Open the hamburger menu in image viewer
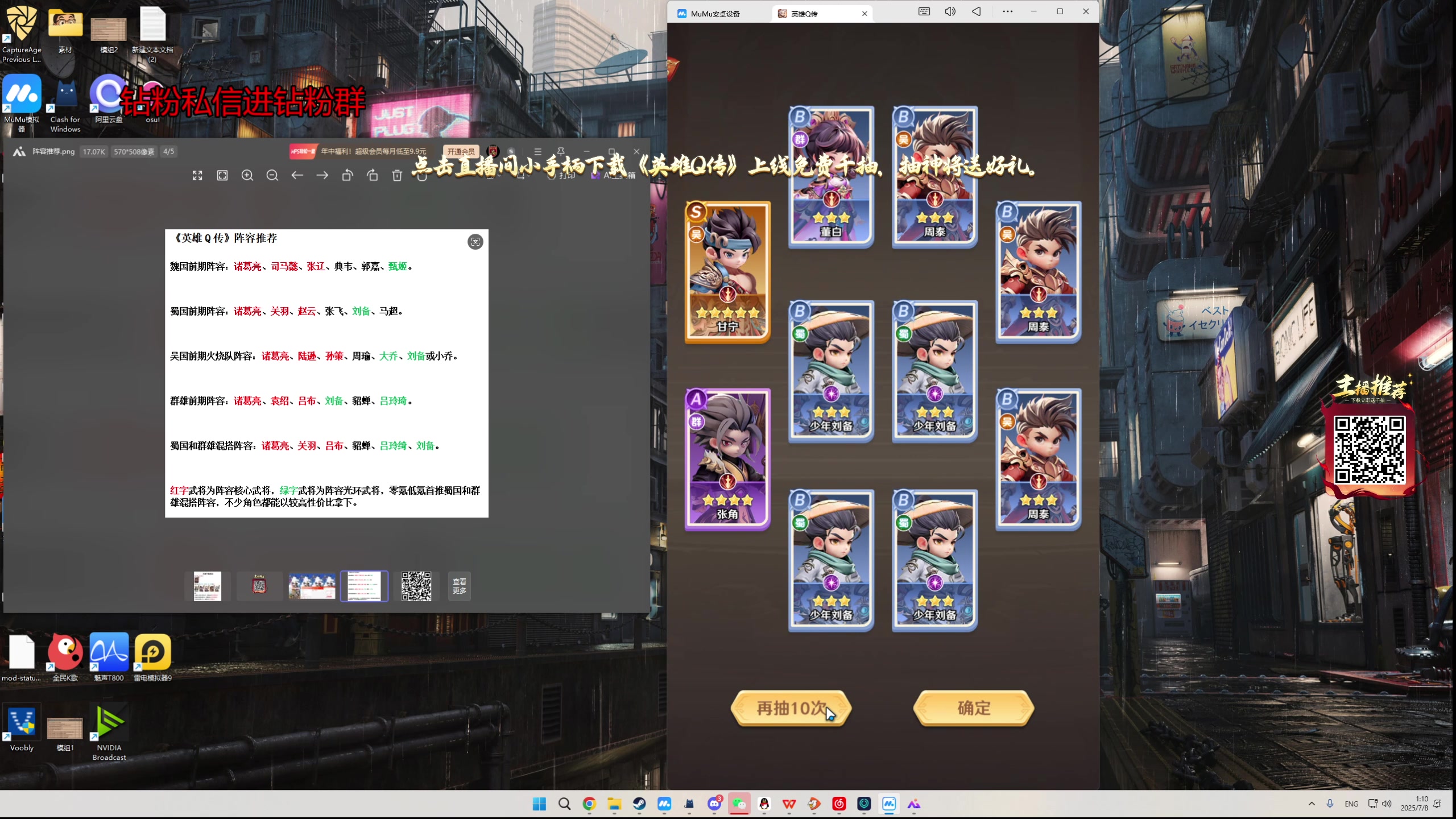This screenshot has width=1456, height=819. point(537,151)
